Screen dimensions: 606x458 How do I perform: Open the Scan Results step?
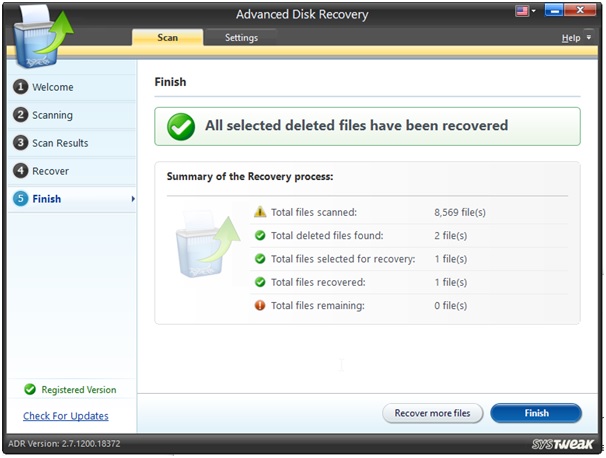point(72,143)
